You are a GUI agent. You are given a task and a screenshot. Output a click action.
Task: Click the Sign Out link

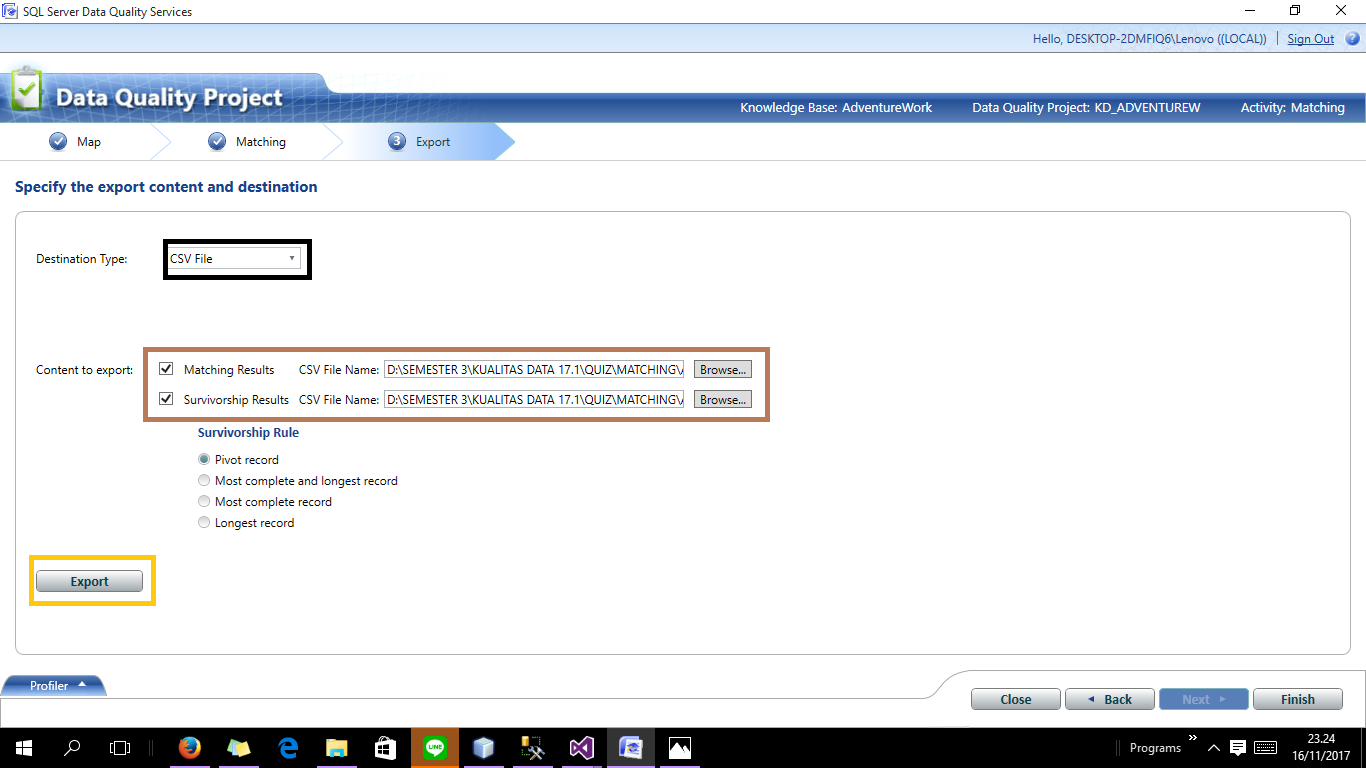1311,39
